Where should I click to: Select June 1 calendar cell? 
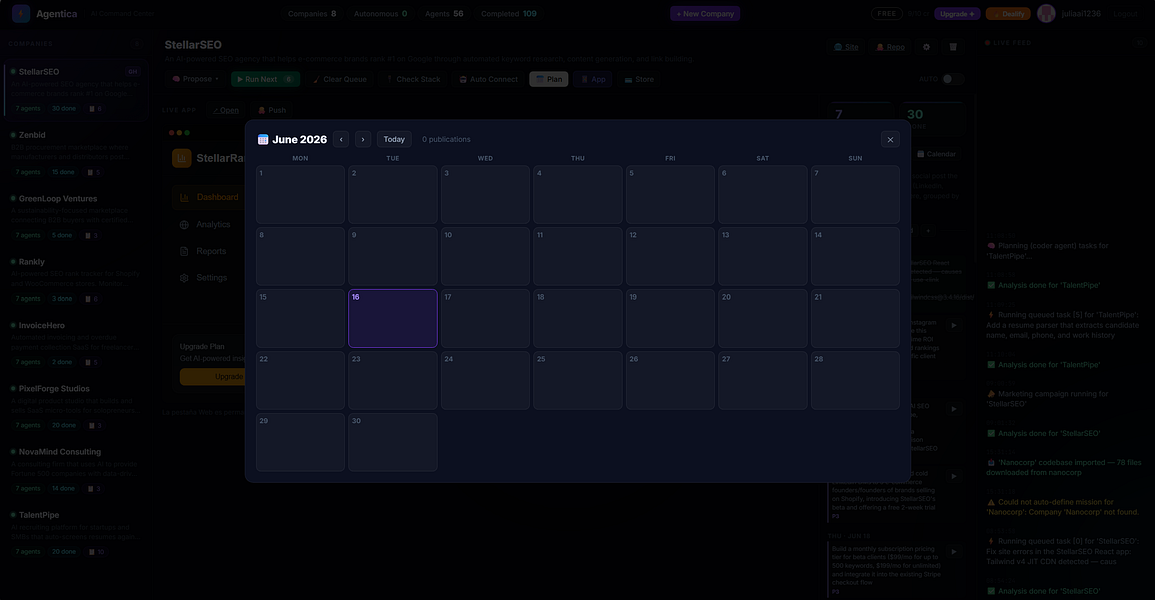pyautogui.click(x=300, y=194)
